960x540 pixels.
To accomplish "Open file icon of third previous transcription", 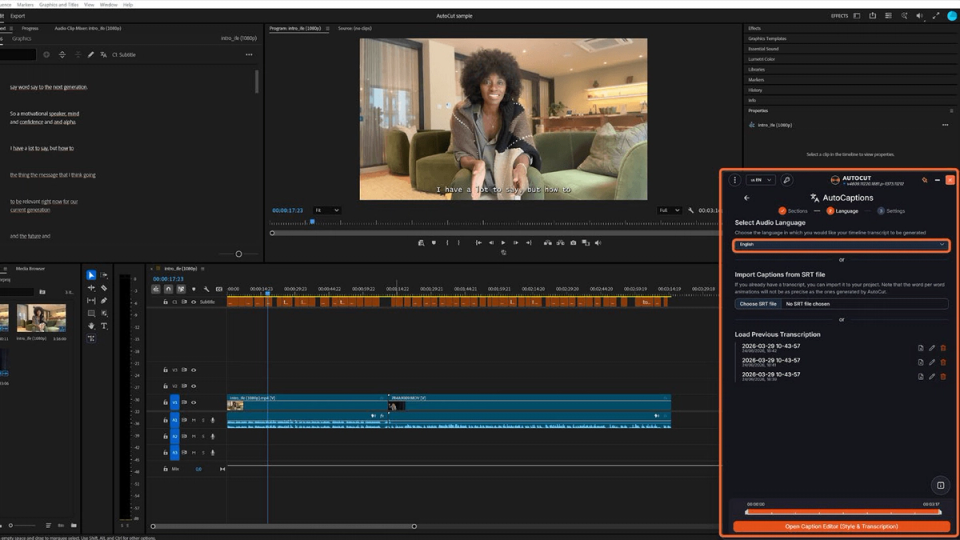I will coord(920,377).
